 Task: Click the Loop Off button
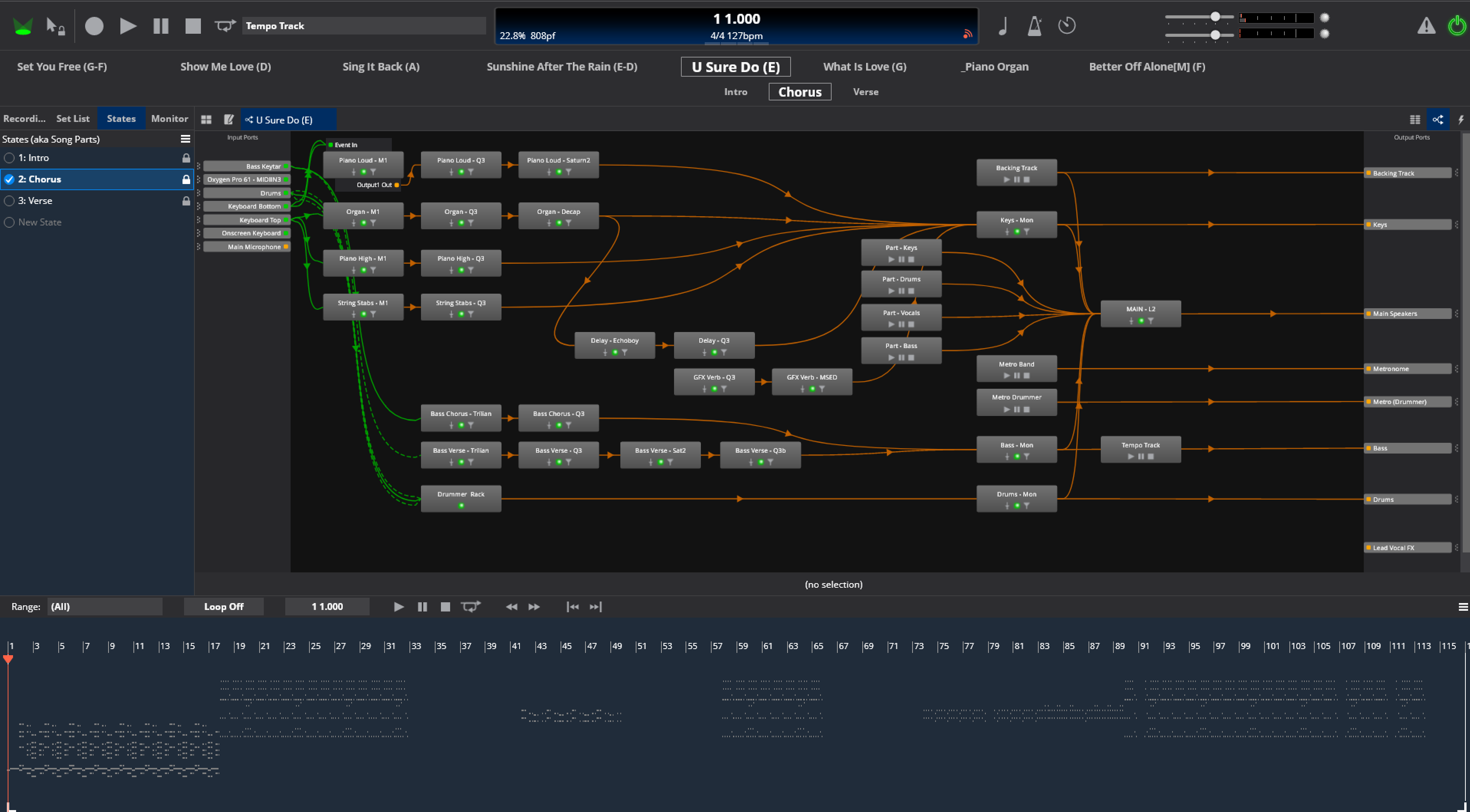(224, 607)
